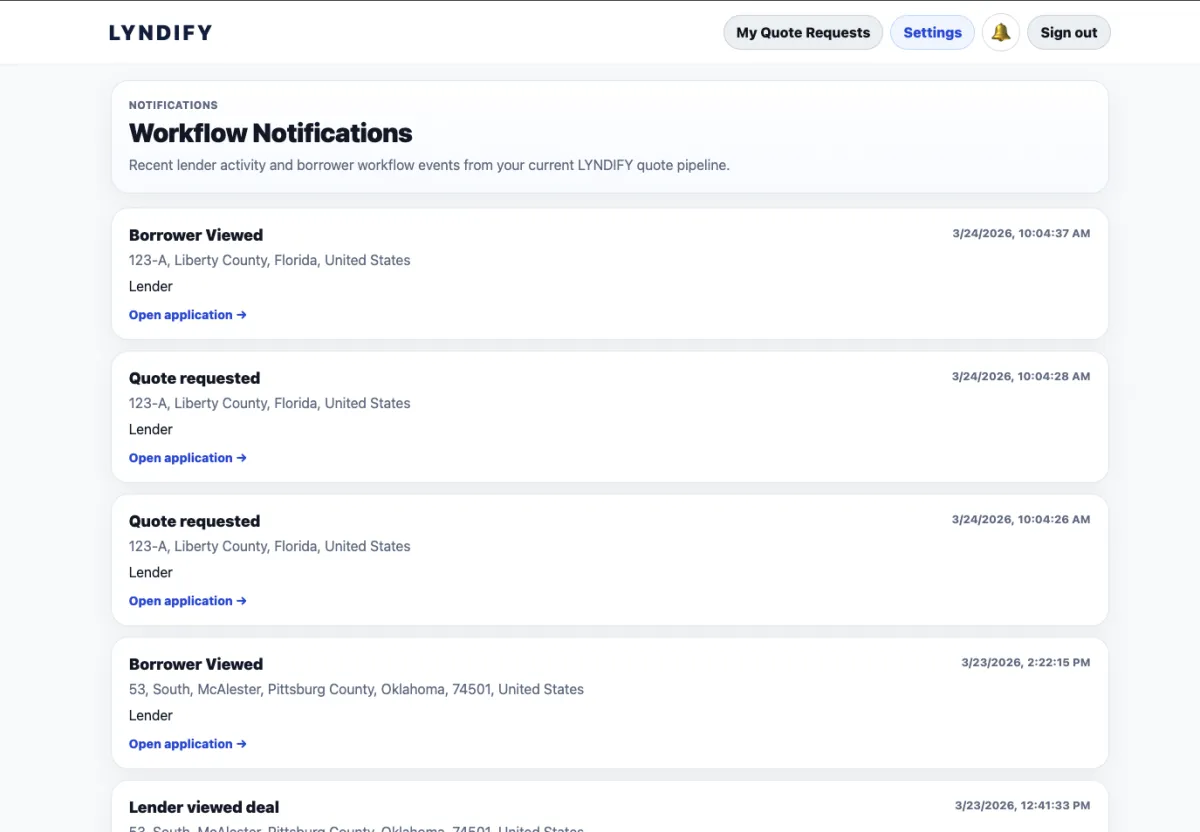
Task: Sign out of the account
Action: coord(1068,33)
